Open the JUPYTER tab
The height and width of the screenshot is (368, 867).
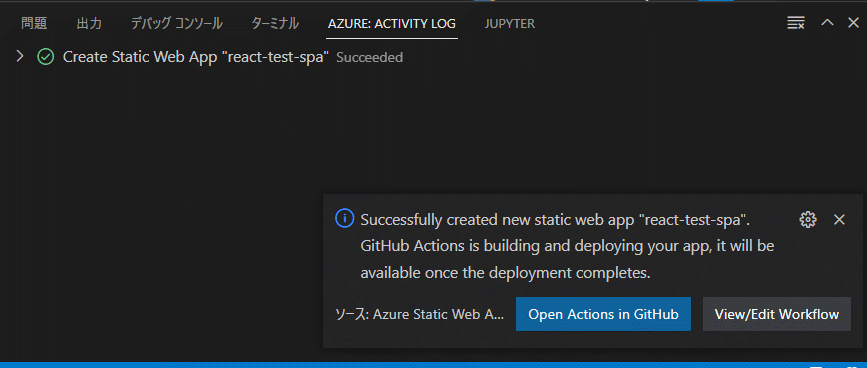(x=510, y=24)
